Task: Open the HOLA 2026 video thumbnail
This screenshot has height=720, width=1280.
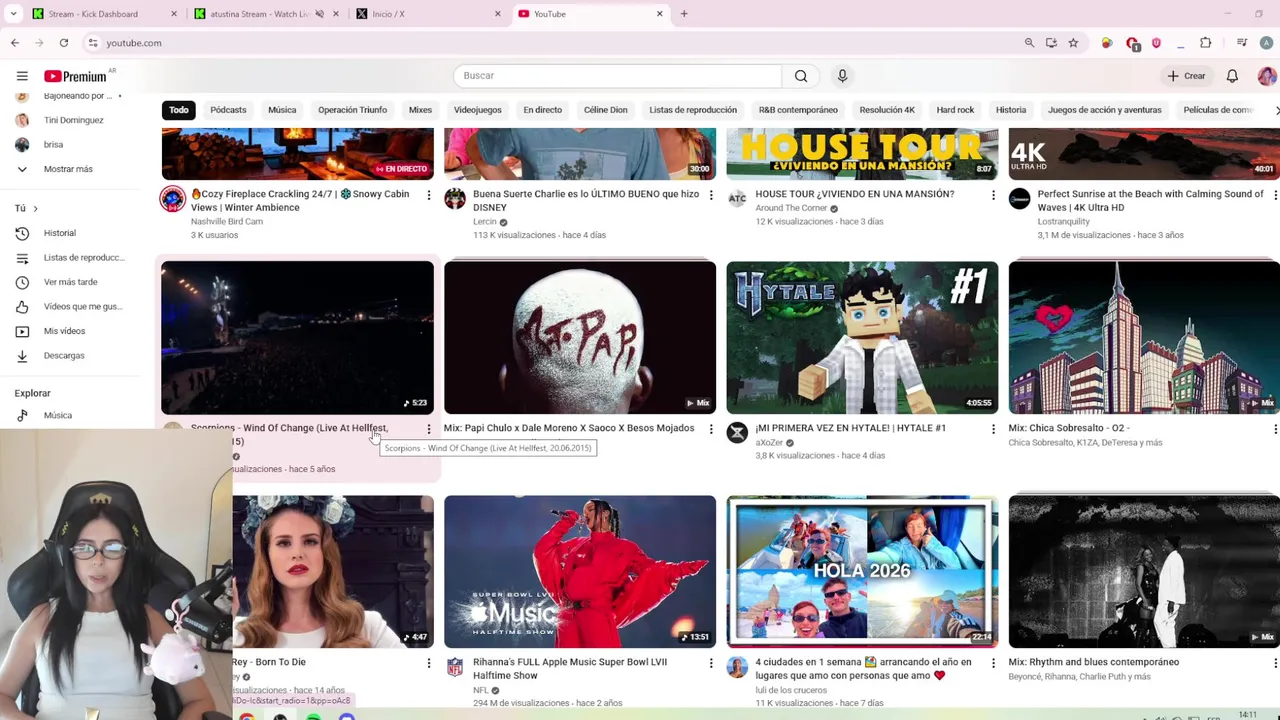Action: click(x=862, y=571)
